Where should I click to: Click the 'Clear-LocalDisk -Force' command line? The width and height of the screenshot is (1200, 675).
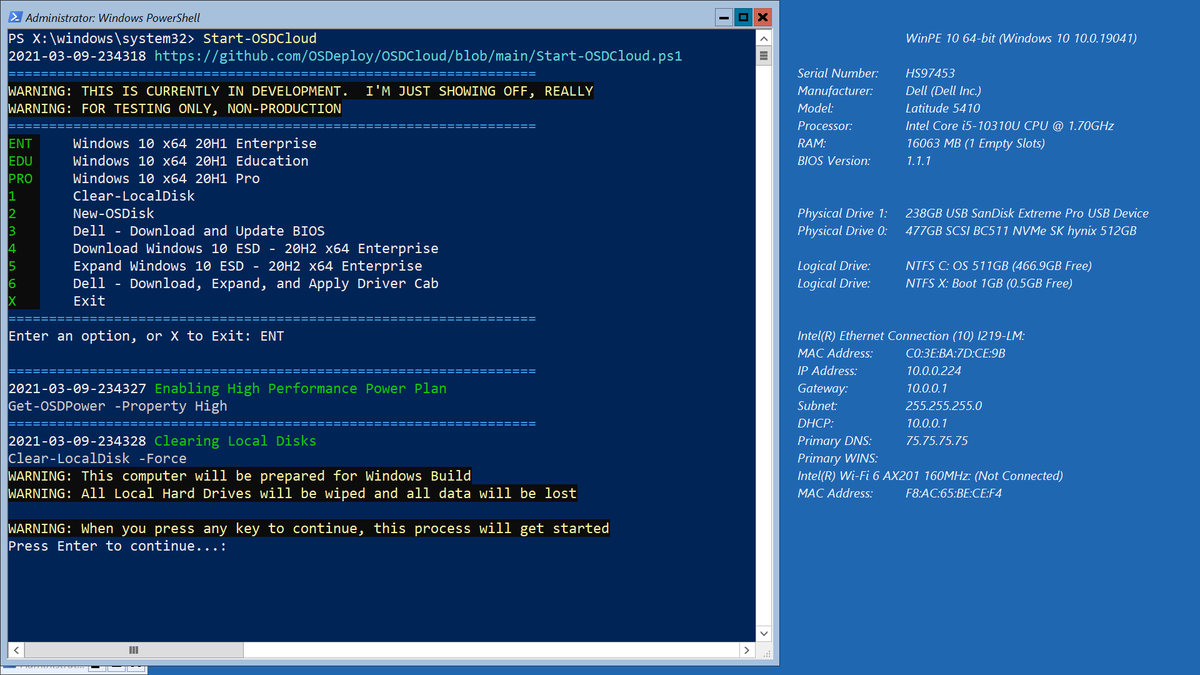97,458
